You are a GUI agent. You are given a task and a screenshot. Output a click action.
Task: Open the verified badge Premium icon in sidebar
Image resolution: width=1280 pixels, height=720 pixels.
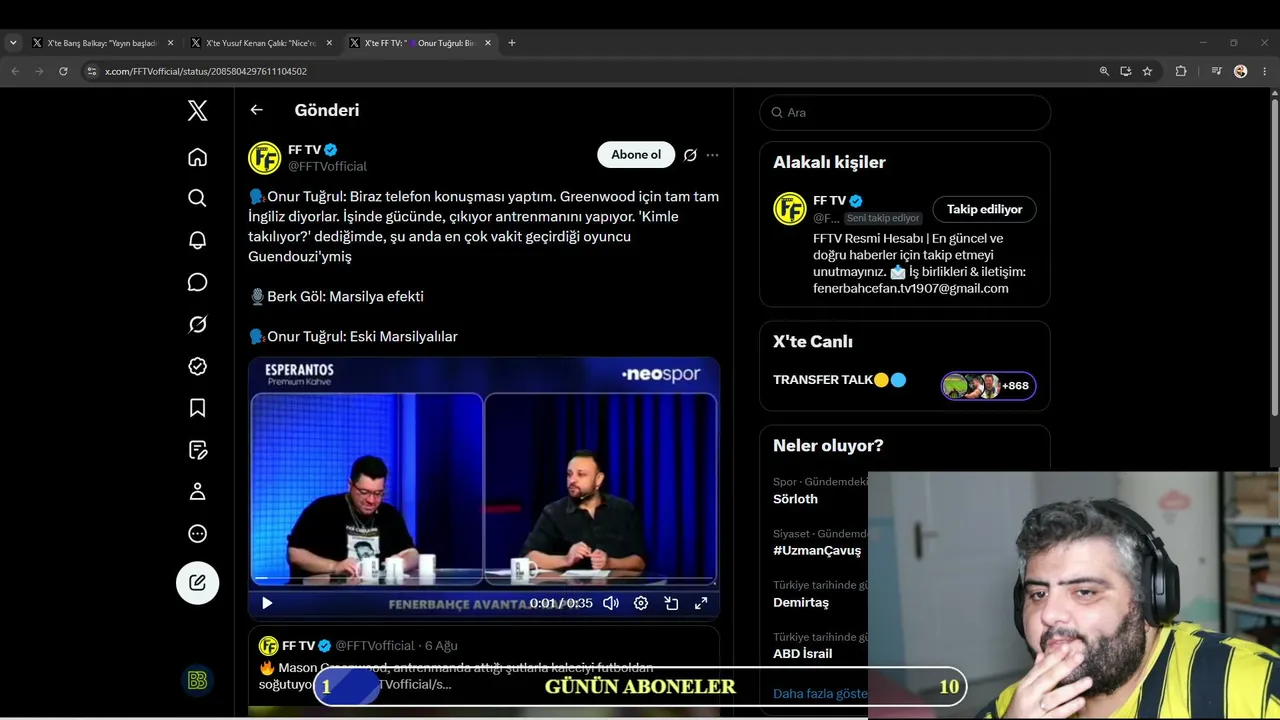pyautogui.click(x=198, y=366)
